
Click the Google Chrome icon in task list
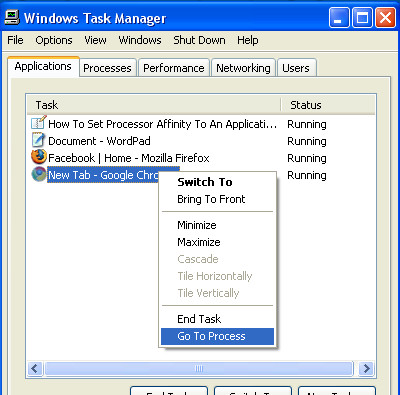pyautogui.click(x=39, y=174)
